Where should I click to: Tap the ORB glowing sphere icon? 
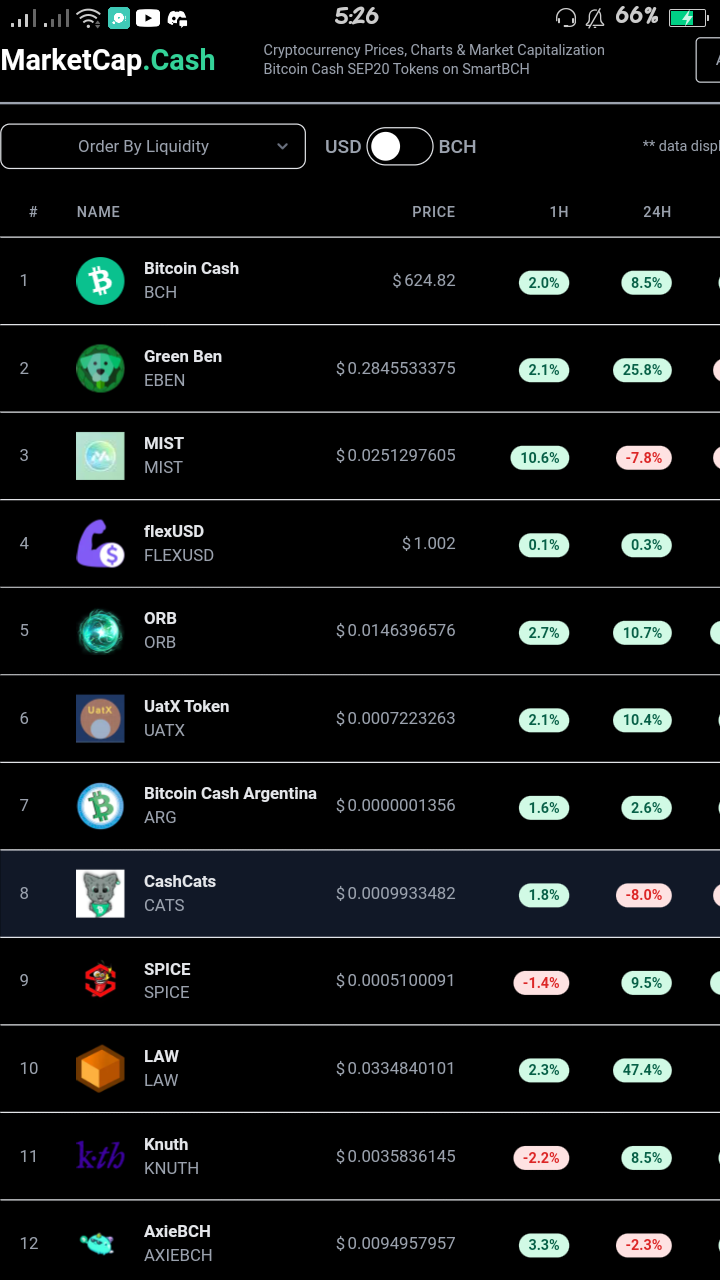point(100,631)
